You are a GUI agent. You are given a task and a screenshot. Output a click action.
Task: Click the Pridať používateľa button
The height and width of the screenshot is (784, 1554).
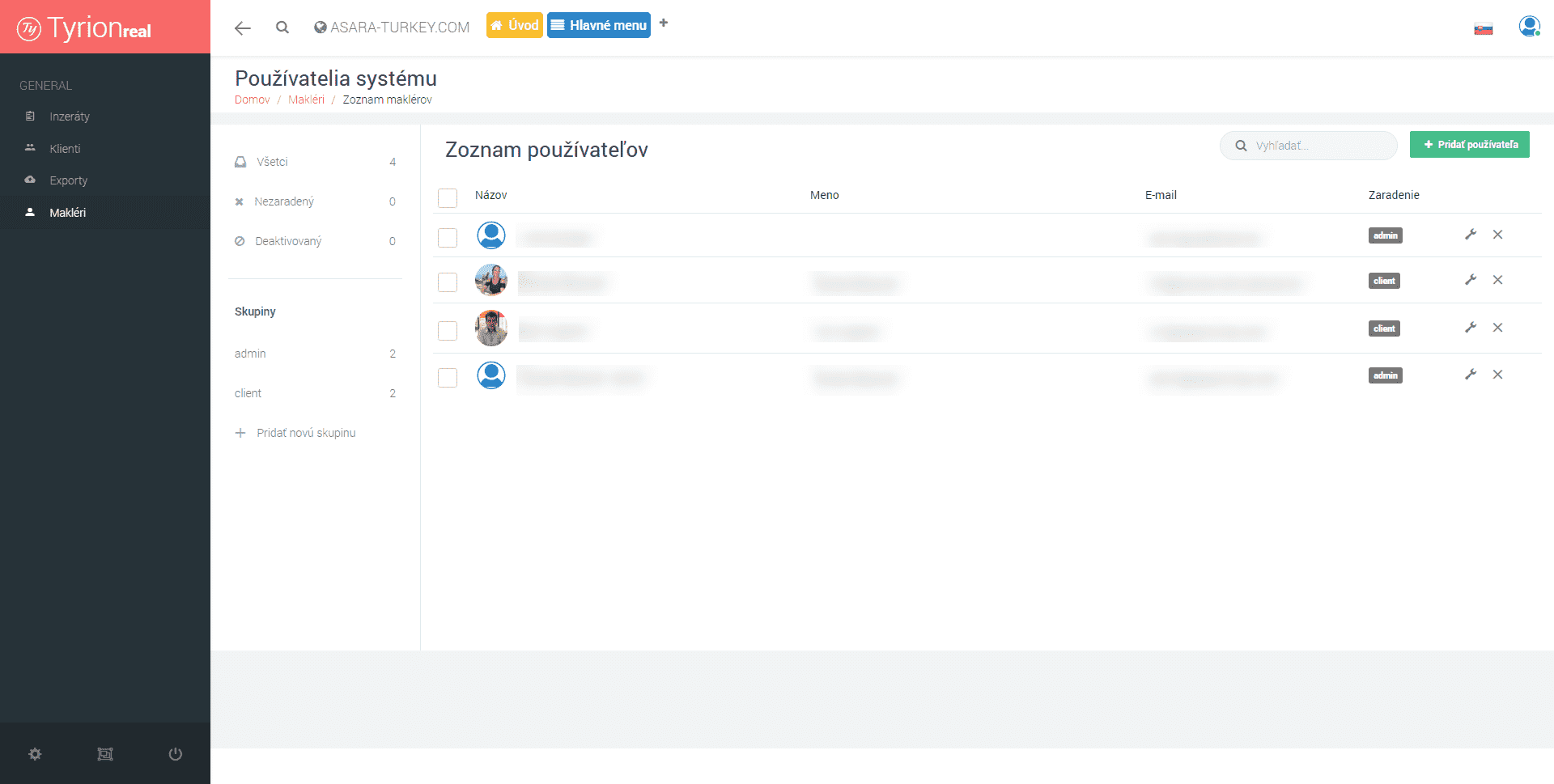(x=1469, y=145)
